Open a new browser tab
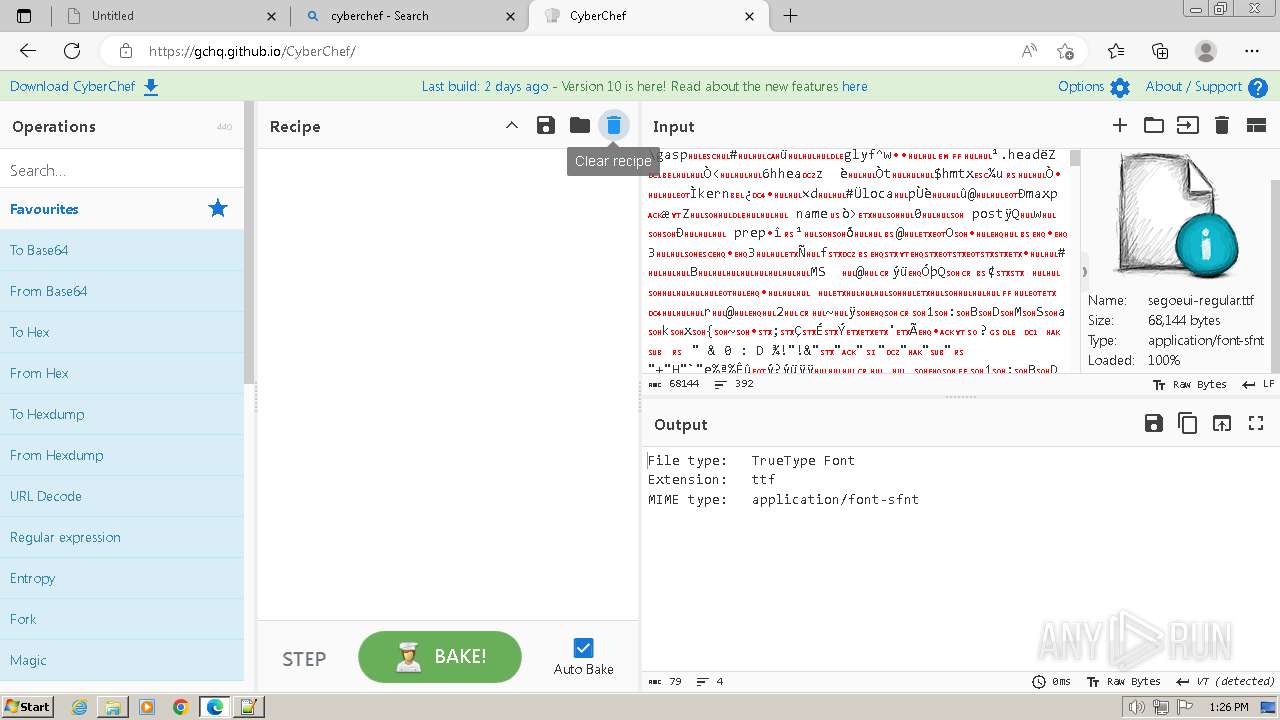This screenshot has width=1280, height=720. coord(790,16)
